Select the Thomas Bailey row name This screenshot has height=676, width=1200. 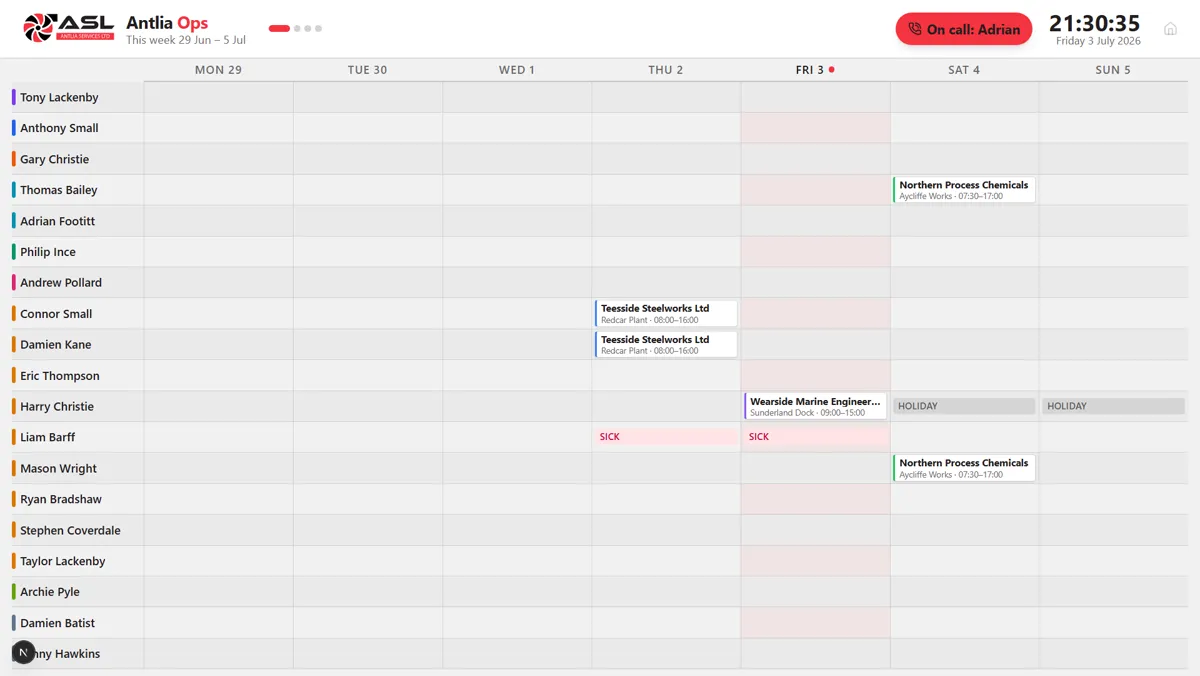[58, 190]
